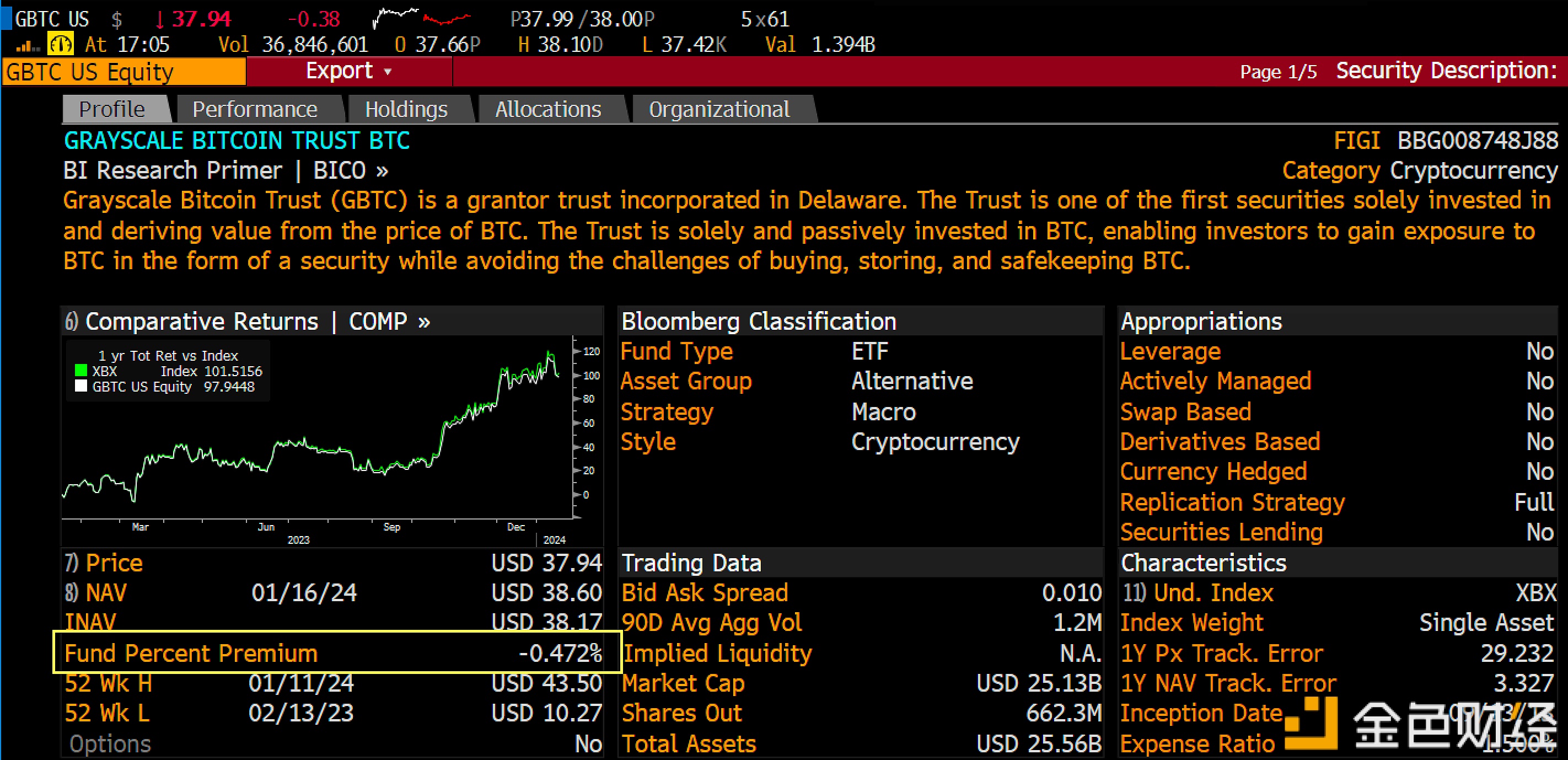Click the Securities Lending label

click(1222, 532)
